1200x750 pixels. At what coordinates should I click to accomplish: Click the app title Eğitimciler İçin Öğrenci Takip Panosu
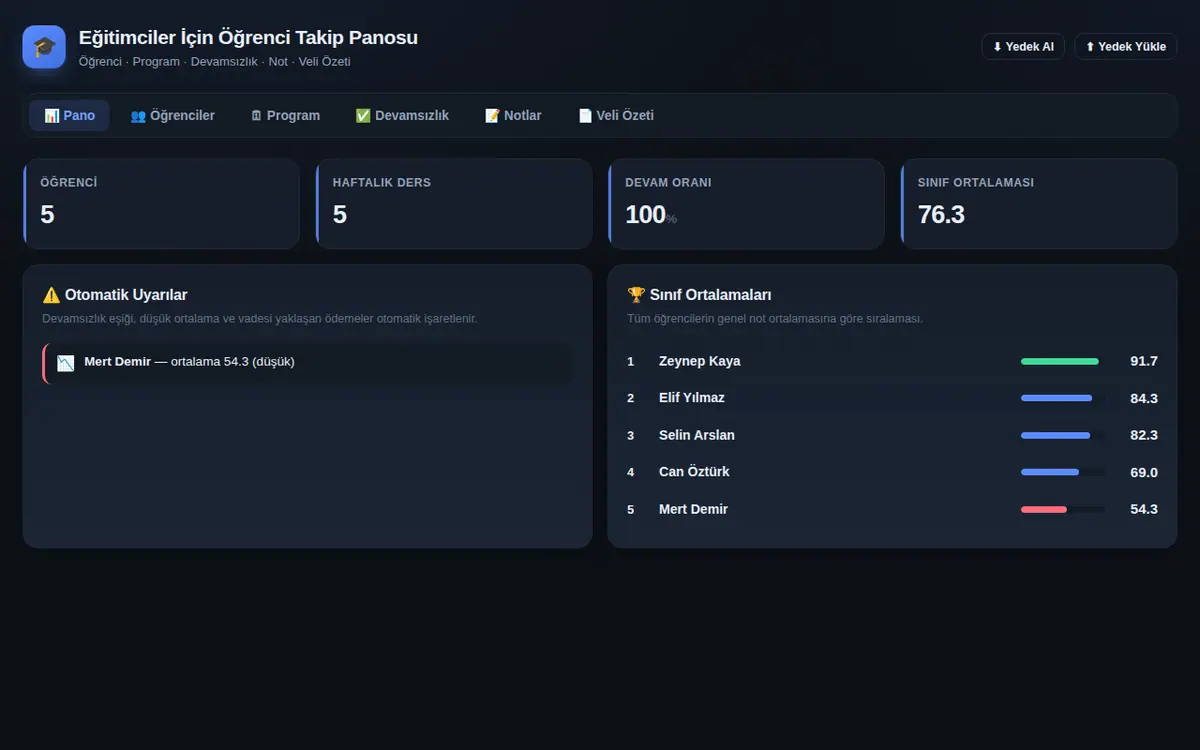click(248, 38)
